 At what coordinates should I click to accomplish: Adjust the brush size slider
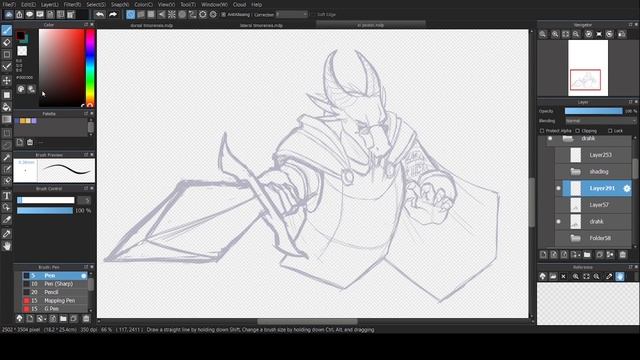click(x=46, y=200)
